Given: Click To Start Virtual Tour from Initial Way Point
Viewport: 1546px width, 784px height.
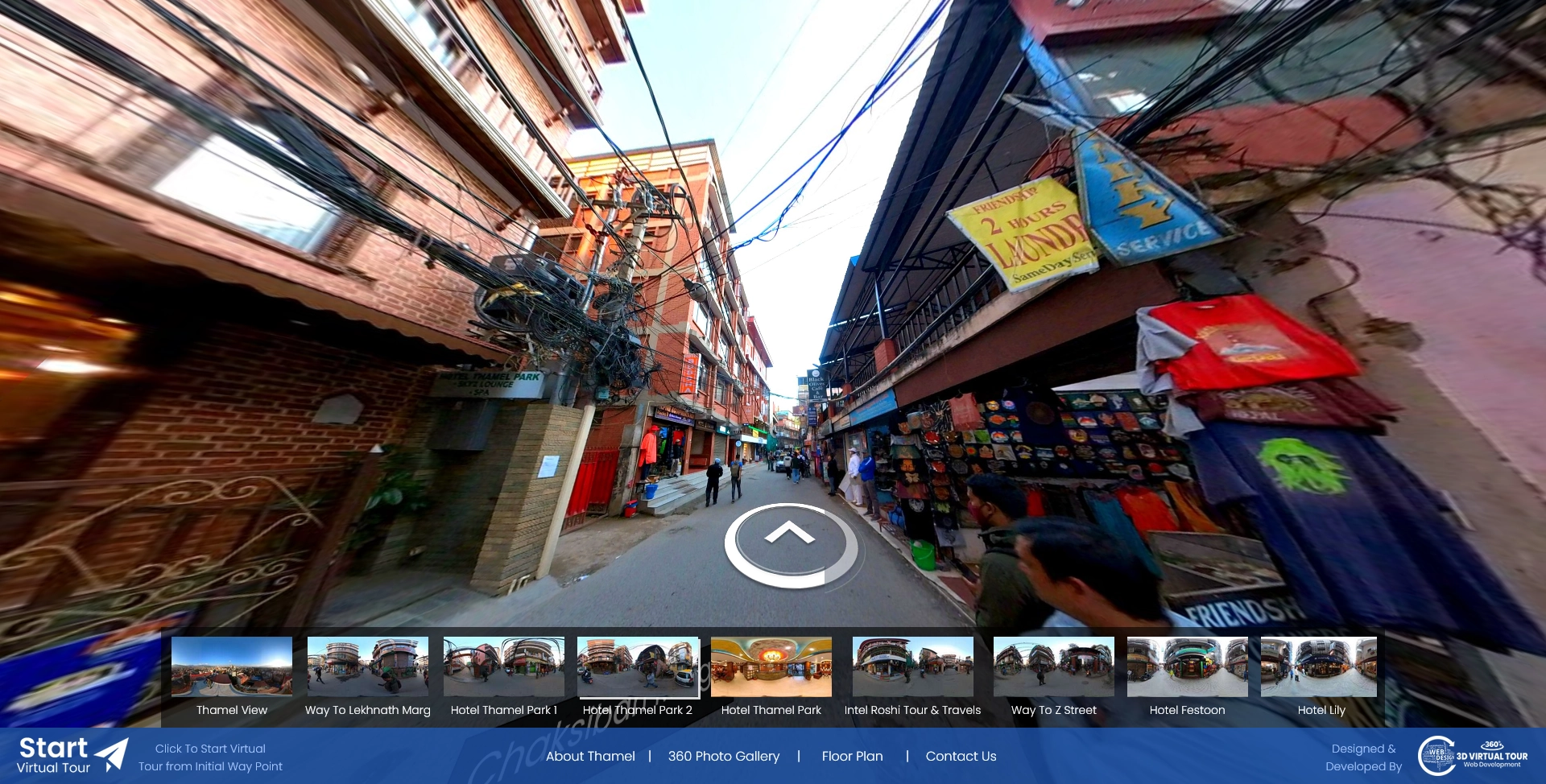Looking at the screenshot, I should pyautogui.click(x=211, y=757).
